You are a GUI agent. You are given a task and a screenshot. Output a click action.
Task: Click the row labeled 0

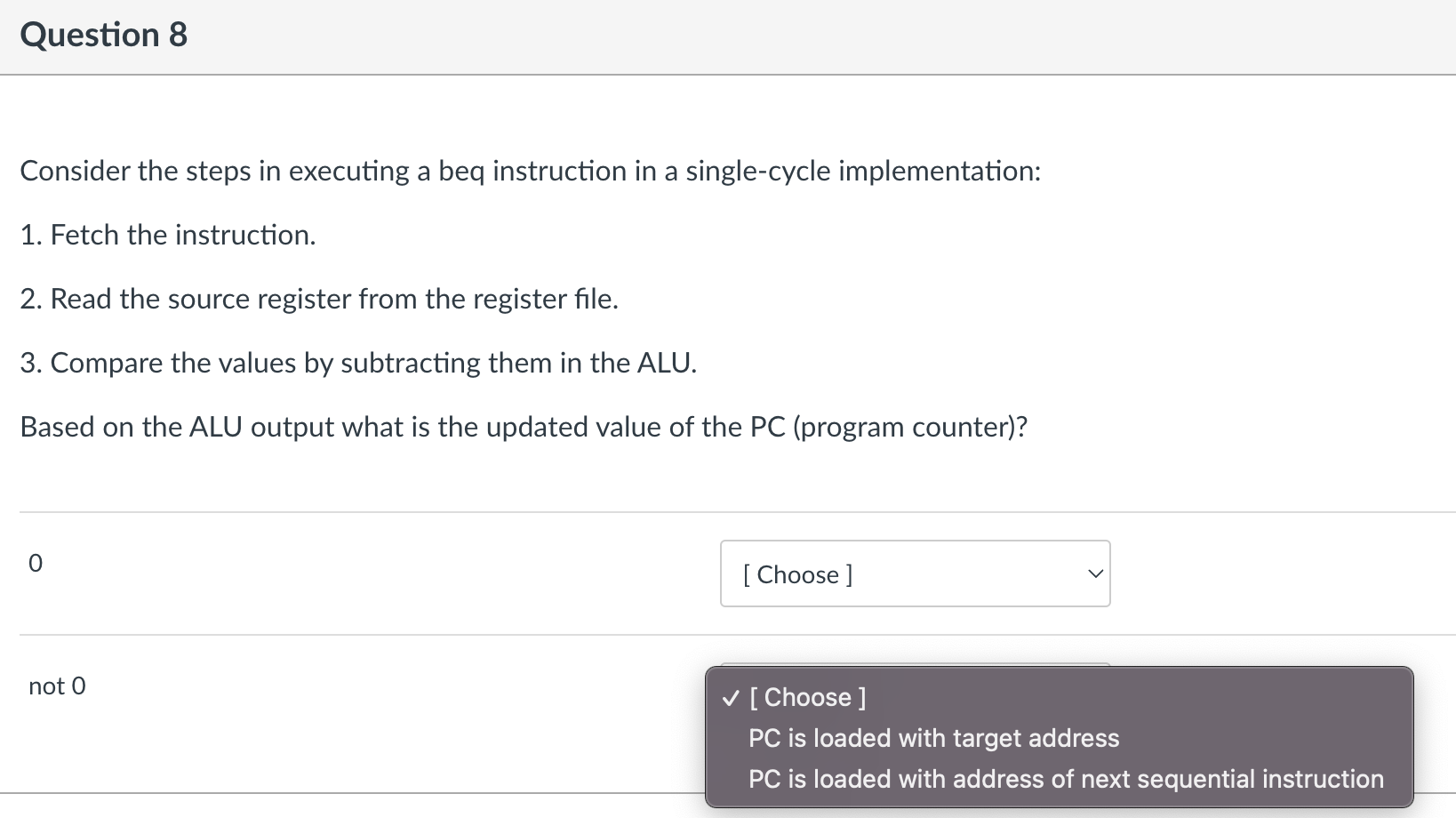(x=36, y=563)
